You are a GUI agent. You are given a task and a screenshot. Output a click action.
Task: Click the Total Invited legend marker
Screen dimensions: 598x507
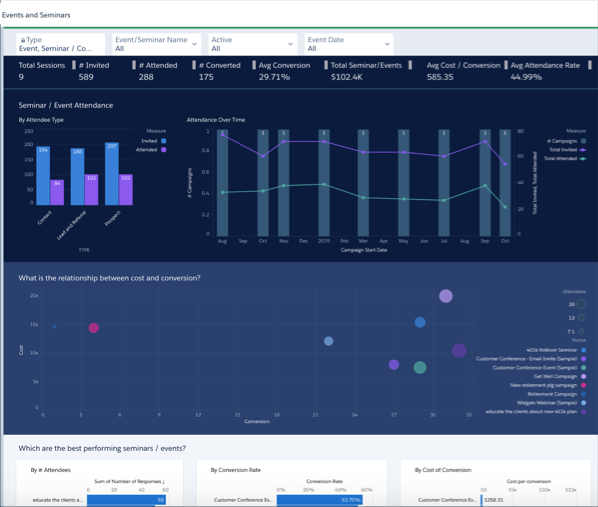pos(582,150)
